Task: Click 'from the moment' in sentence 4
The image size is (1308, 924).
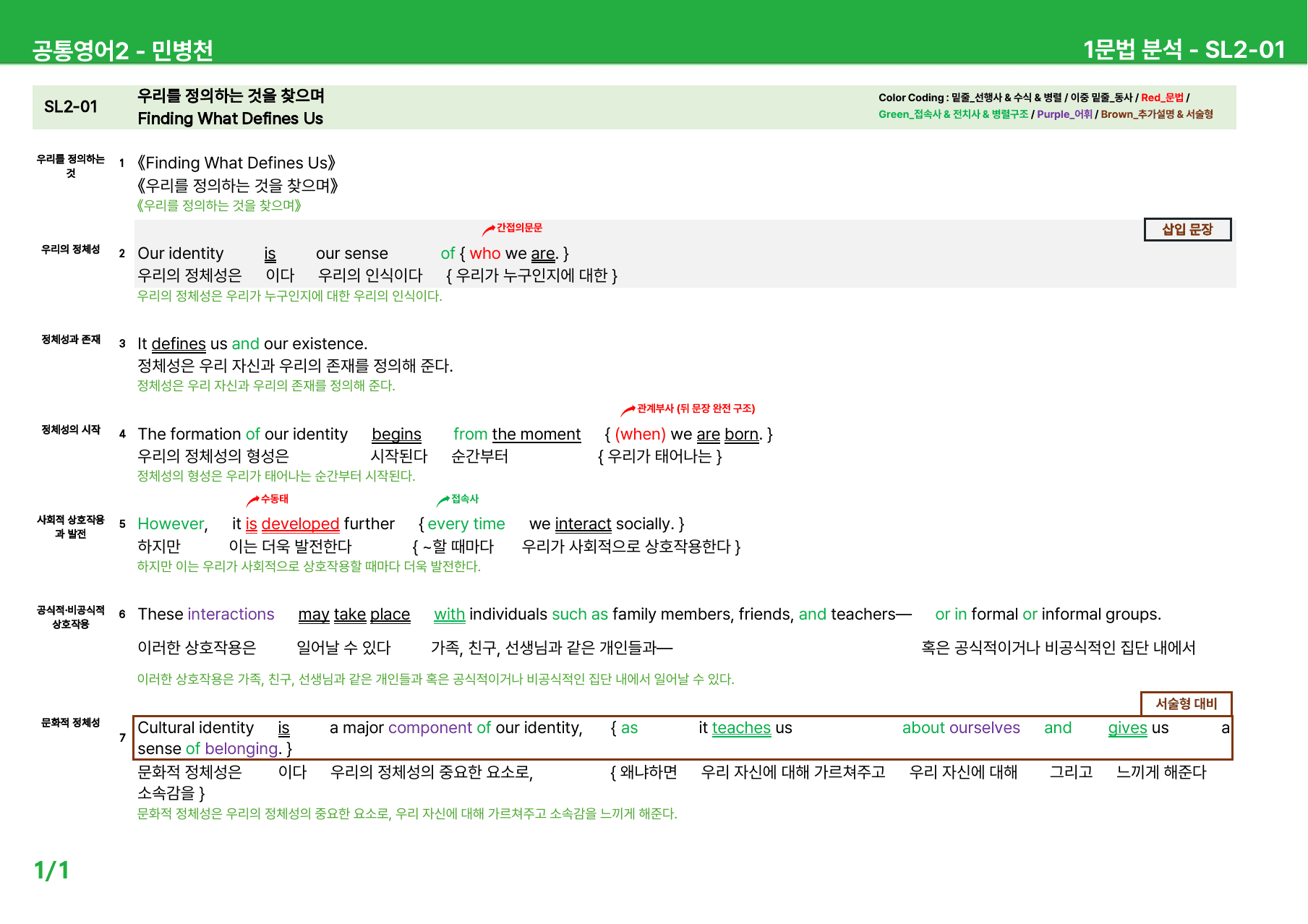Action: coord(517,435)
